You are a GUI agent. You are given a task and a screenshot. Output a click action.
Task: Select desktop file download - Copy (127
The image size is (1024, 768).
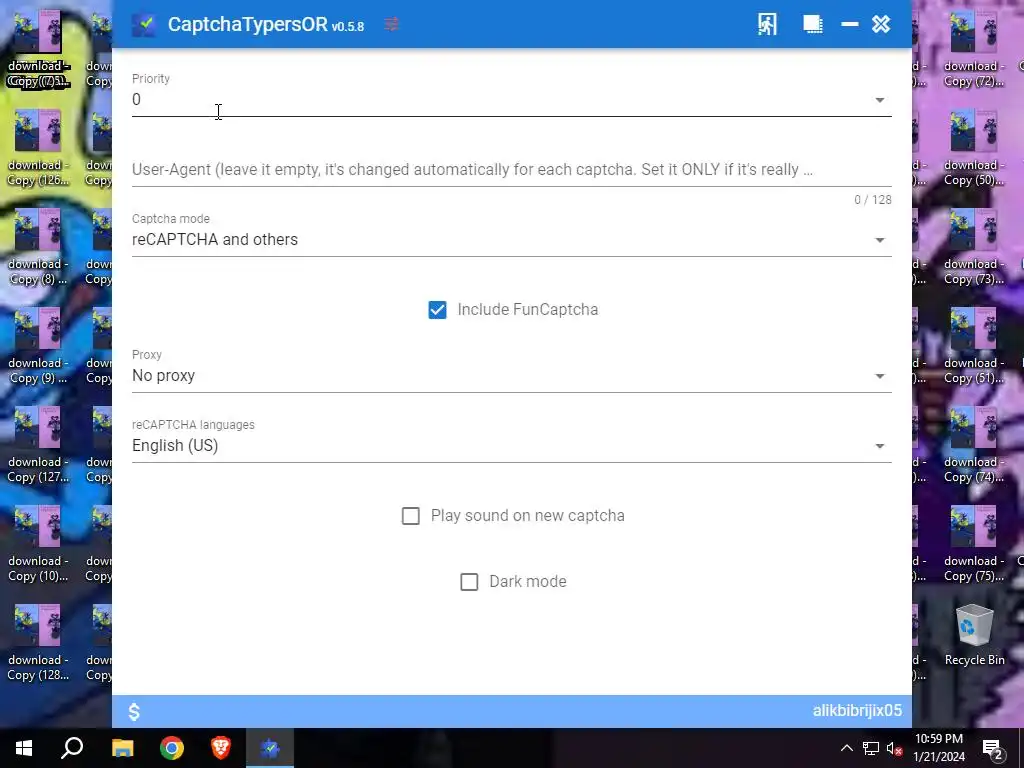pos(37,445)
